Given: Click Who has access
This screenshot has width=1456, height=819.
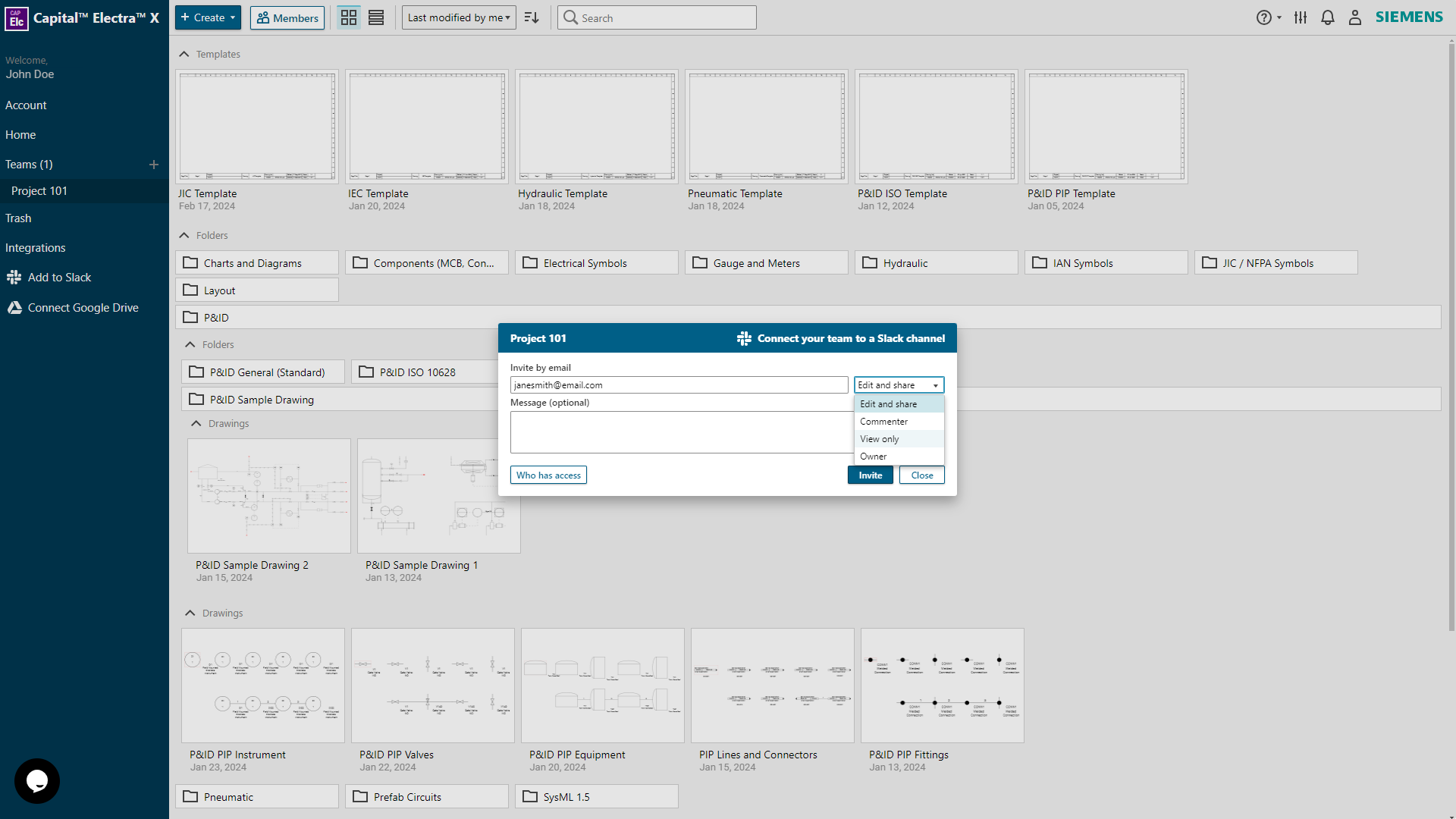Looking at the screenshot, I should pos(548,475).
